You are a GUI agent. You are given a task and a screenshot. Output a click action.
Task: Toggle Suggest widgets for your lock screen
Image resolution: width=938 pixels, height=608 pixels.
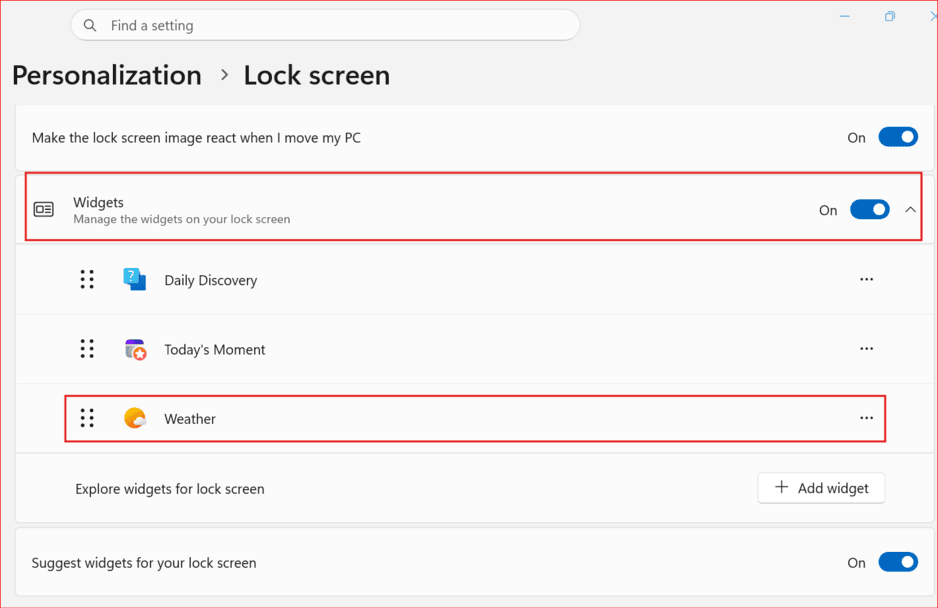[898, 562]
